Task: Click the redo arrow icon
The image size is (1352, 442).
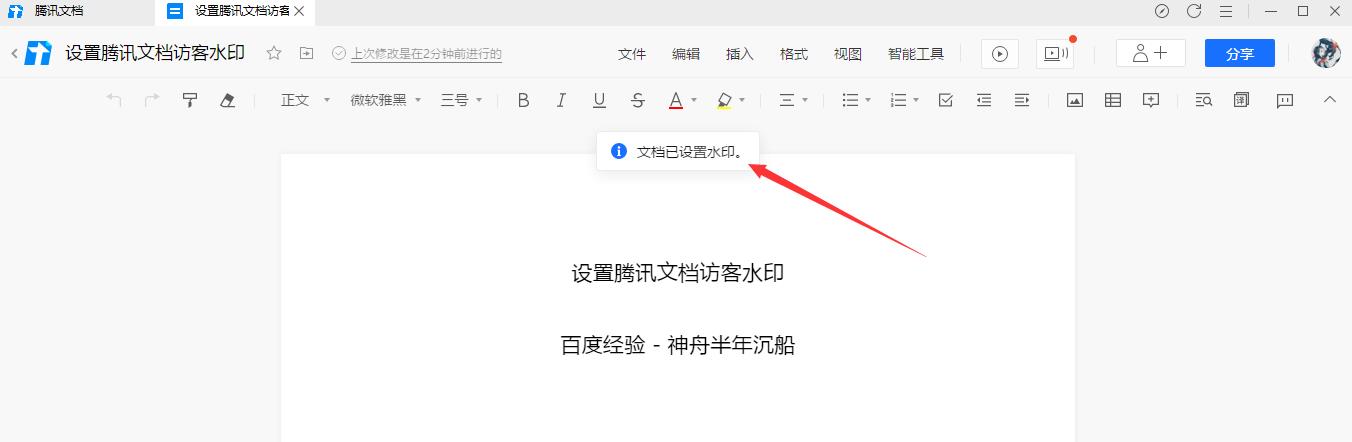Action: (152, 100)
